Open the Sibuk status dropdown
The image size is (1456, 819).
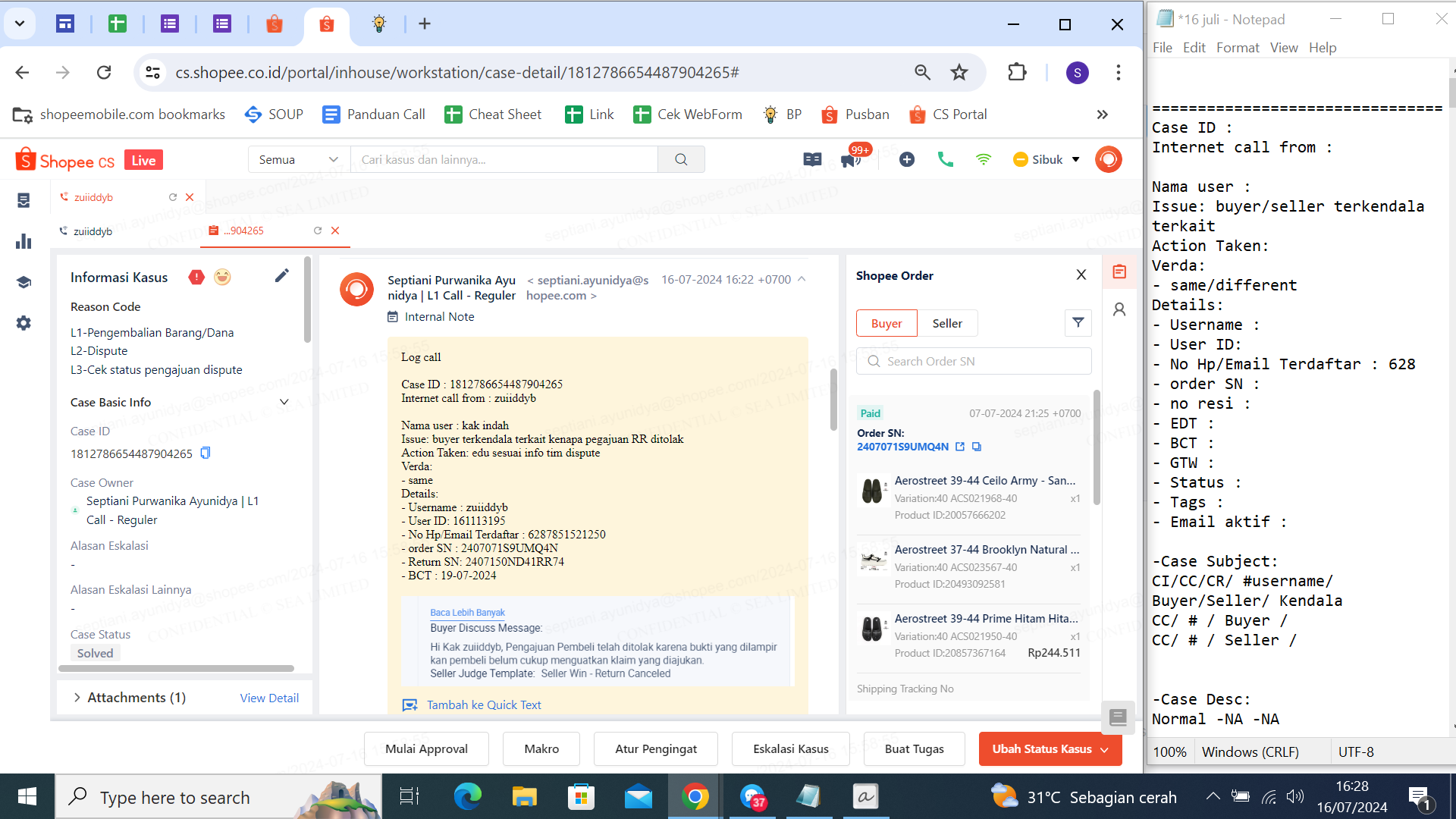click(x=1046, y=159)
